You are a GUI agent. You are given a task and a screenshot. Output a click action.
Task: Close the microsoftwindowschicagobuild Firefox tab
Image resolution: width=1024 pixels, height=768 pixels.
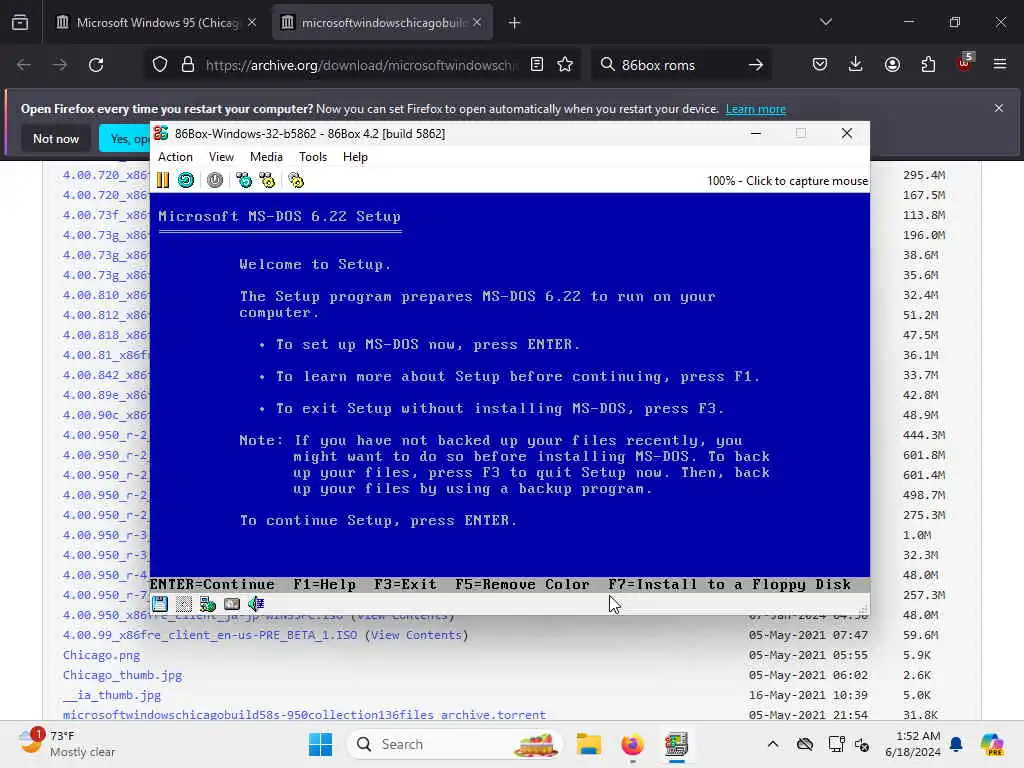477,23
